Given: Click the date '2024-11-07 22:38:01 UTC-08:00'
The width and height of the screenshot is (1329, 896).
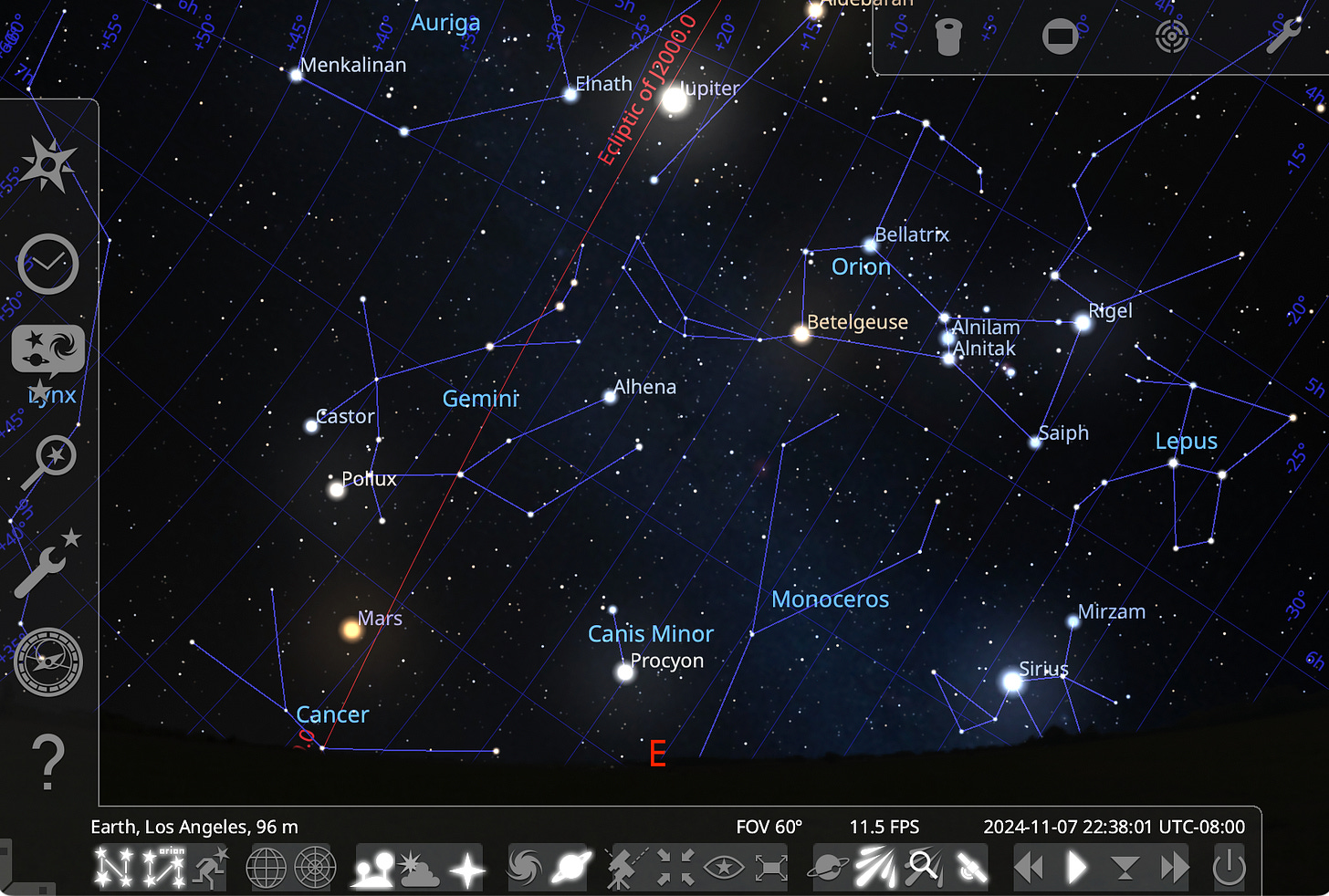Looking at the screenshot, I should pos(1114,827).
